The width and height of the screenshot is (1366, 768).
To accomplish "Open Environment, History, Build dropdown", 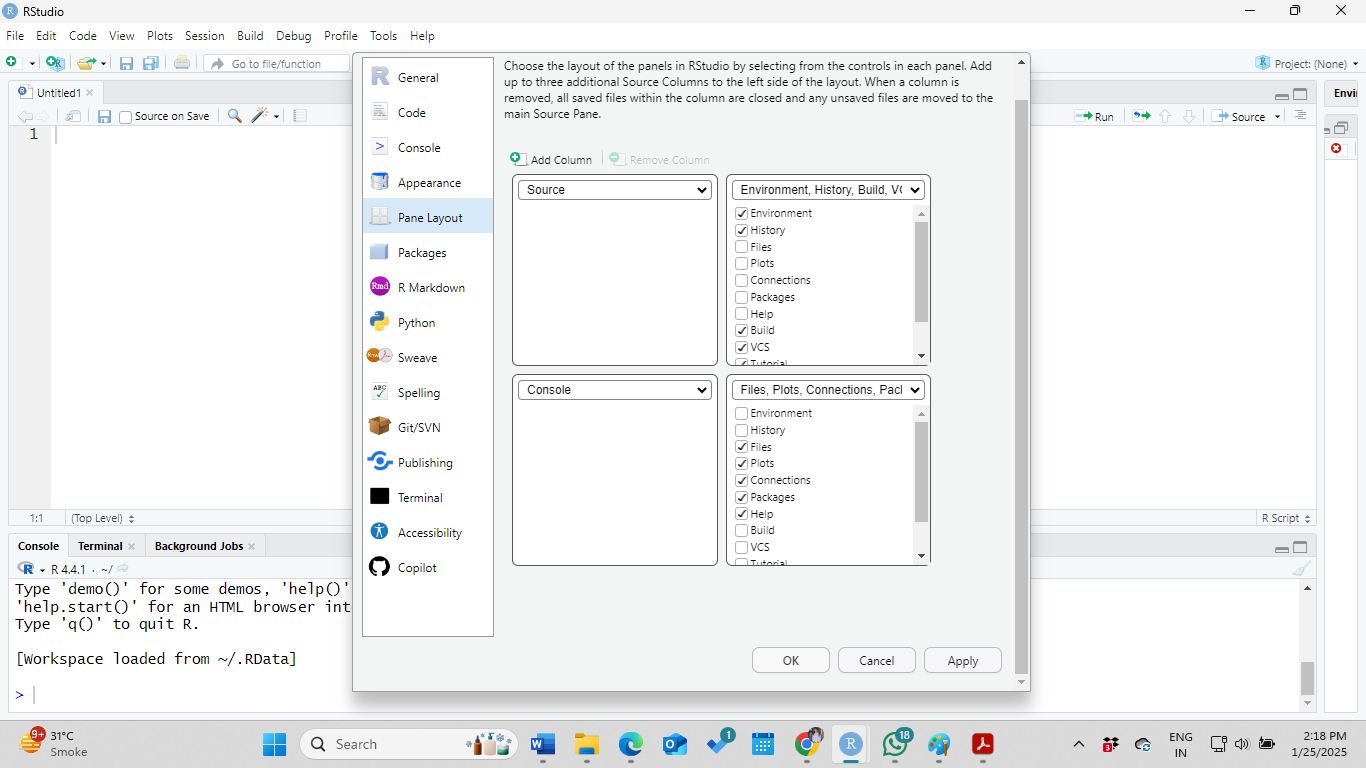I will tap(828, 190).
